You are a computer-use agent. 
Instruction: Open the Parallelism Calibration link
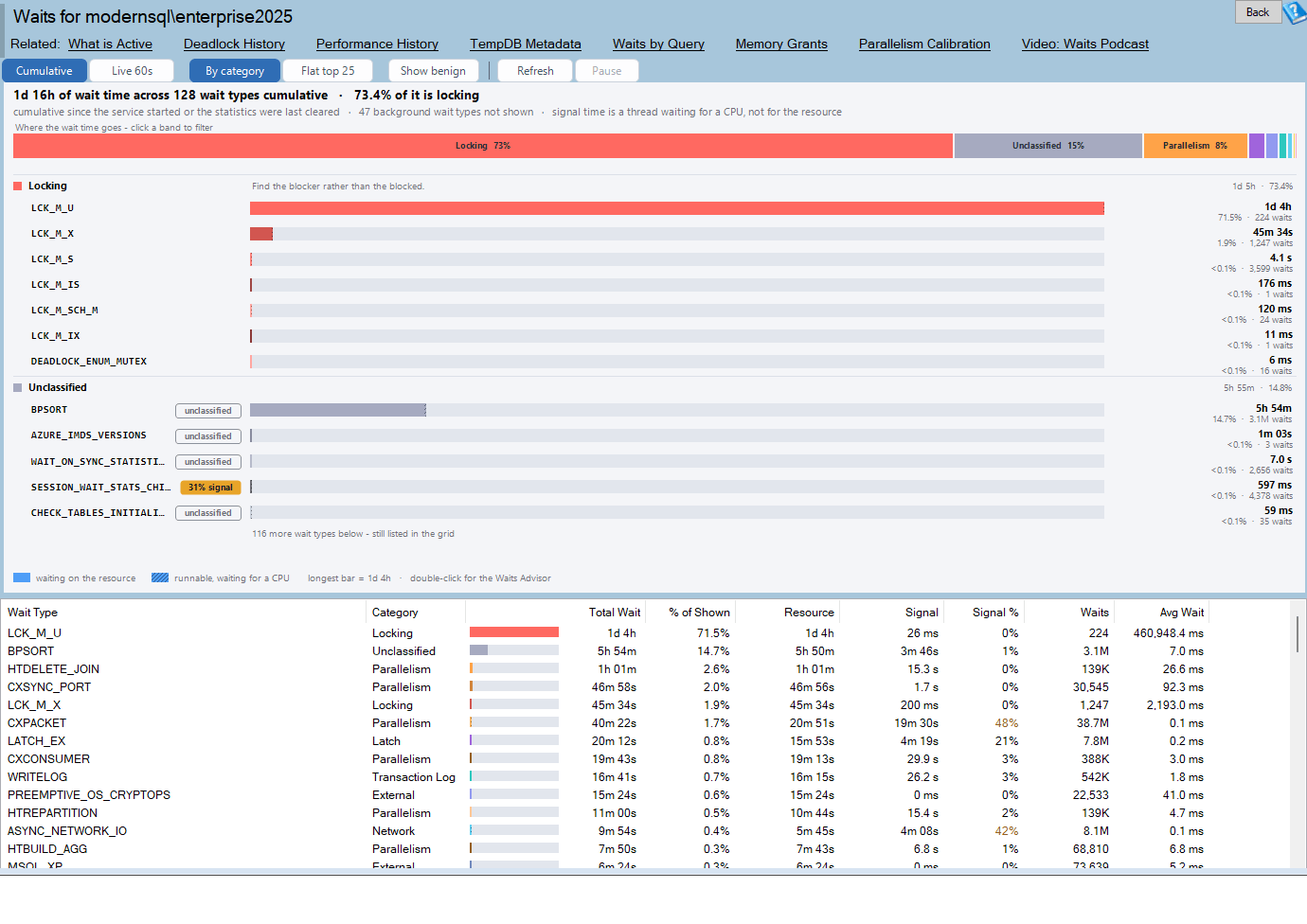click(x=924, y=44)
